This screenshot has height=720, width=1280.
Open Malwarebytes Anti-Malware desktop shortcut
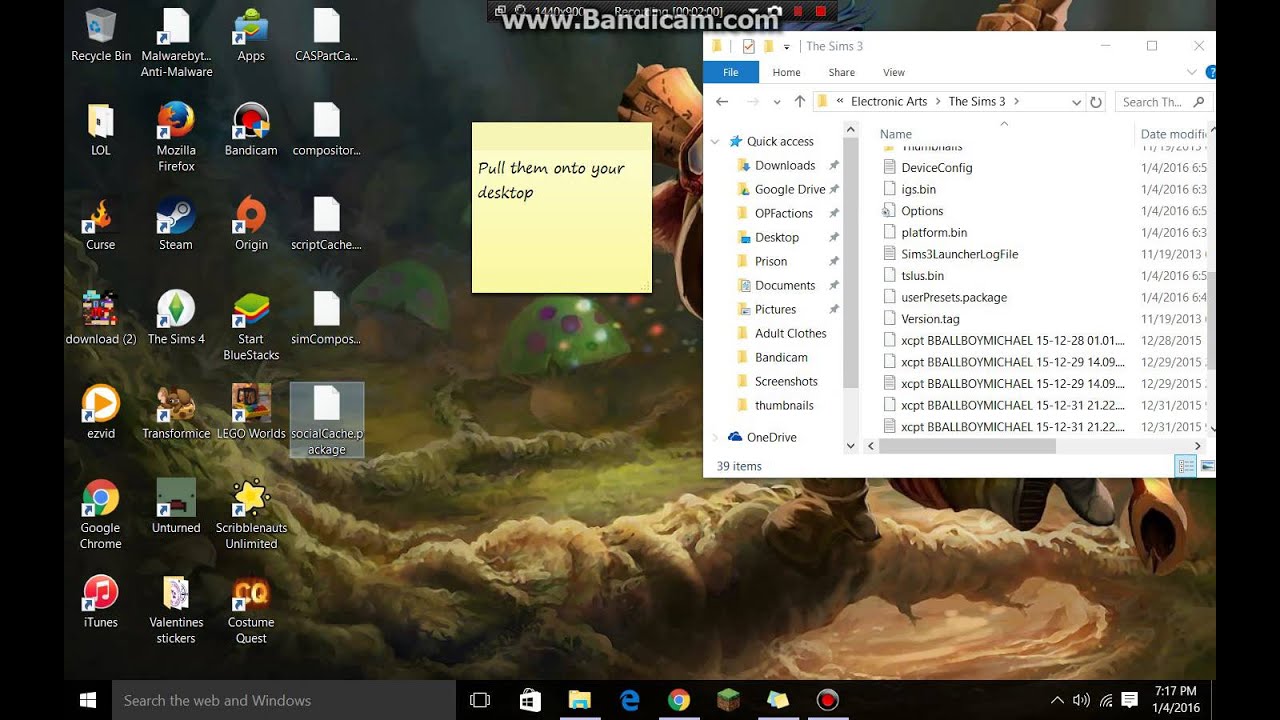coord(176,43)
